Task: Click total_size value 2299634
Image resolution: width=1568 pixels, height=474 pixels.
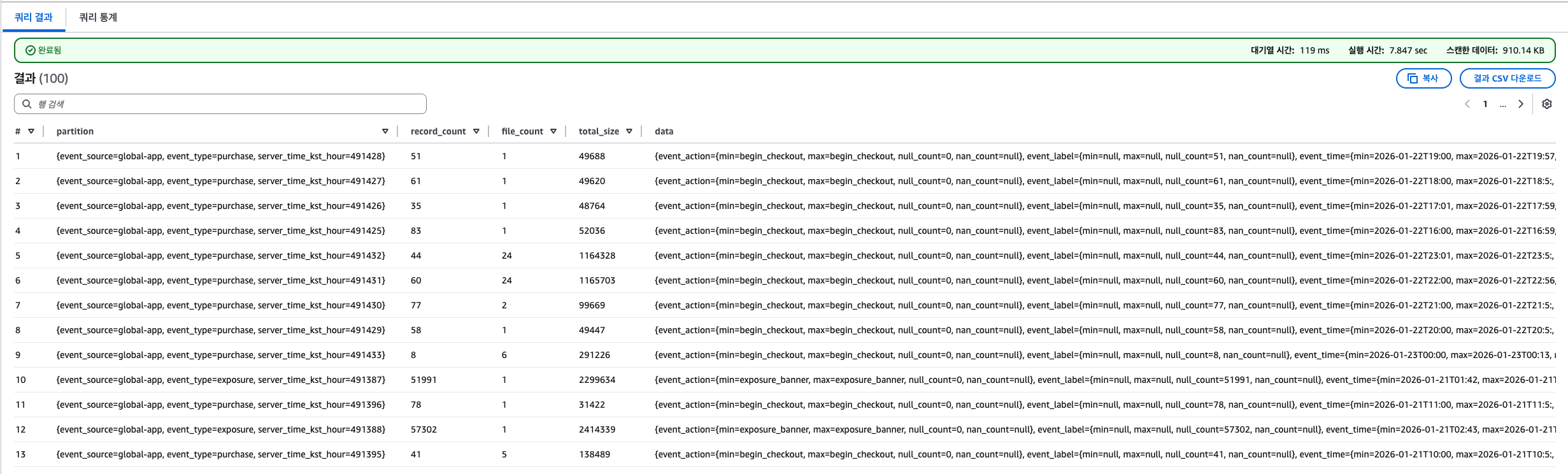Action: [x=597, y=380]
